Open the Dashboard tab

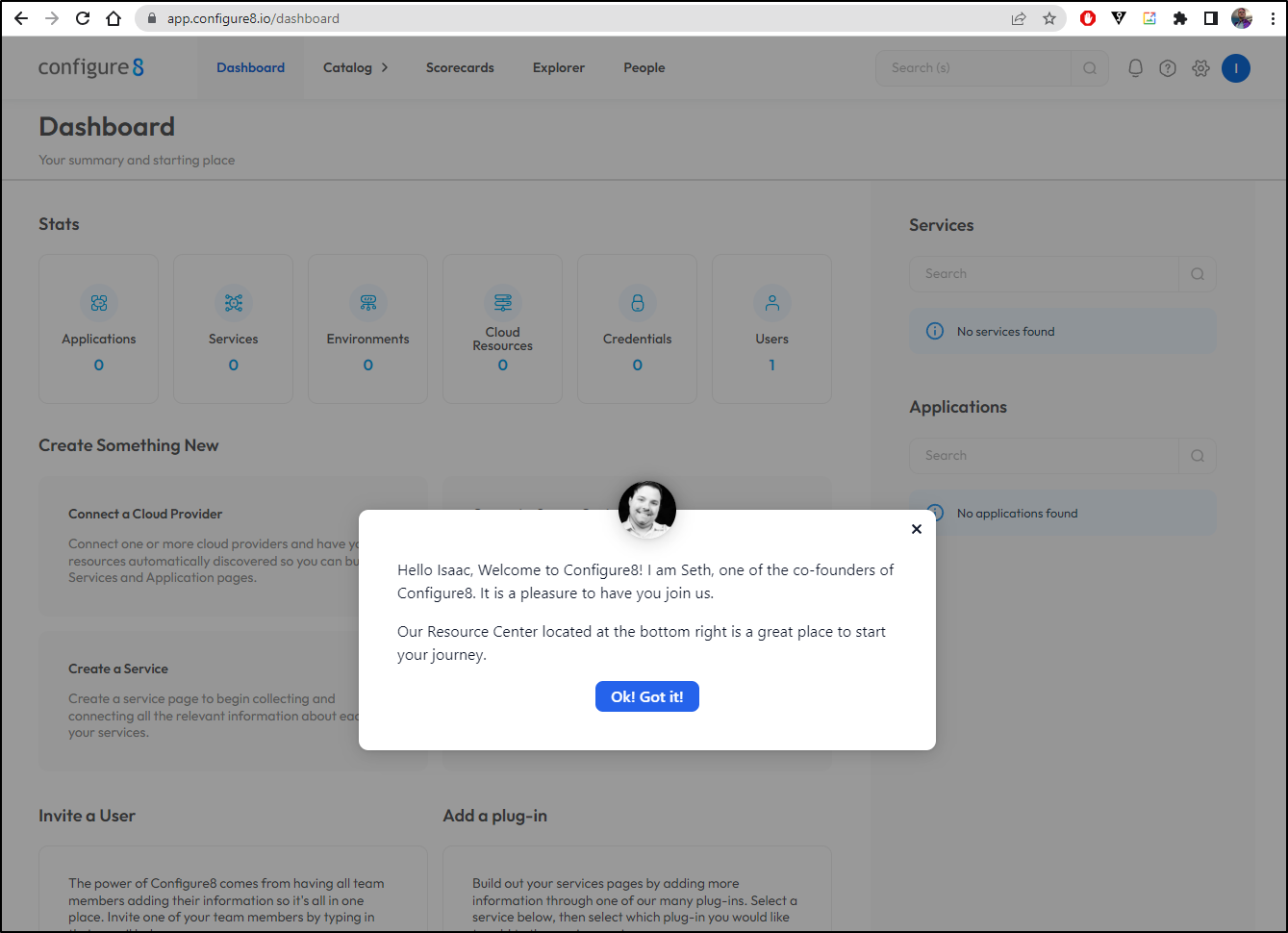coord(250,68)
